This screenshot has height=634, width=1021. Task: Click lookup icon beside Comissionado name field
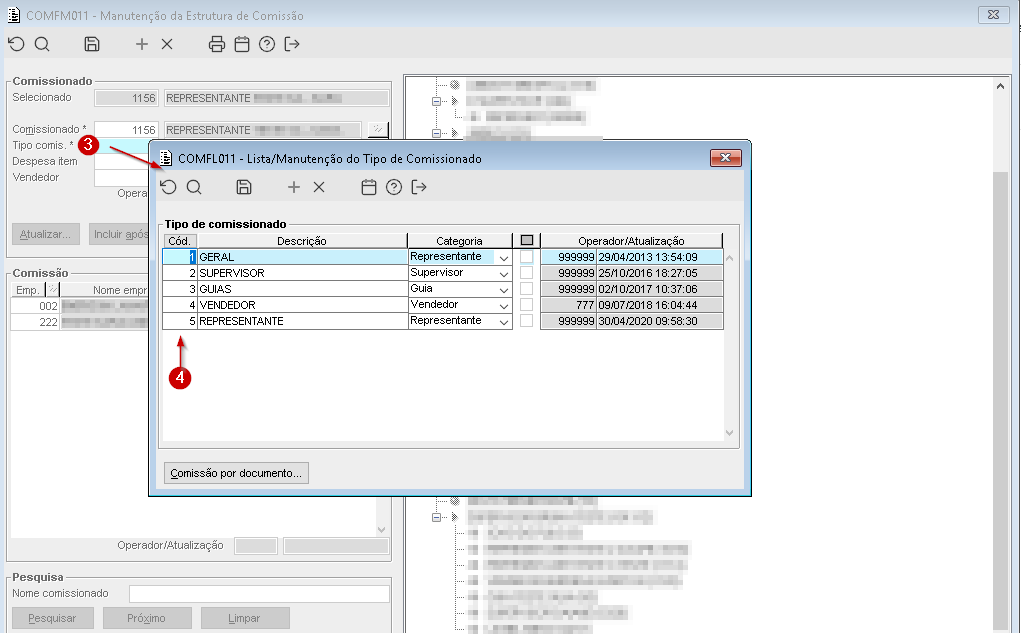click(378, 130)
